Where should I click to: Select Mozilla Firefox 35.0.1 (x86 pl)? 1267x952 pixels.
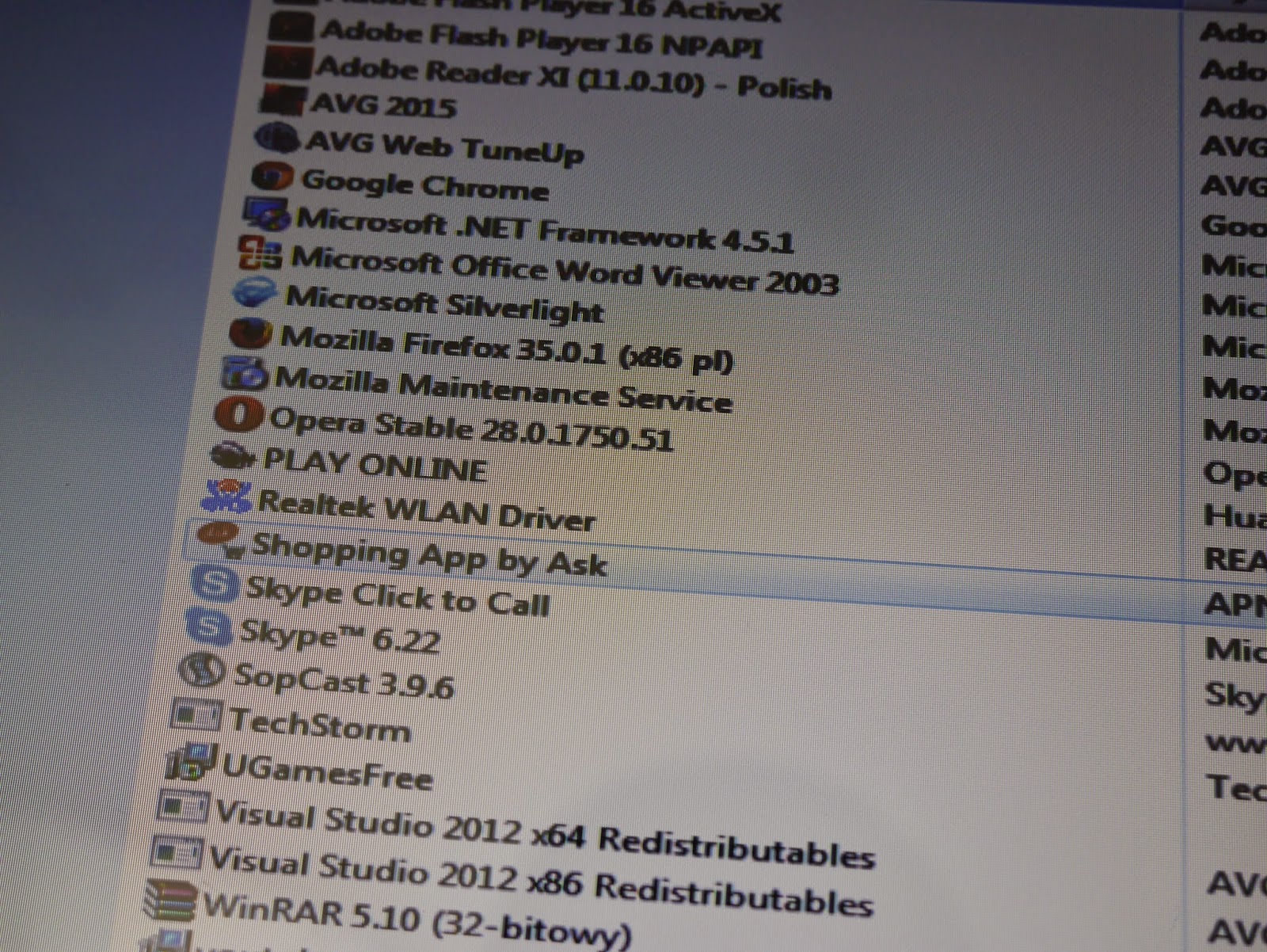tap(506, 350)
